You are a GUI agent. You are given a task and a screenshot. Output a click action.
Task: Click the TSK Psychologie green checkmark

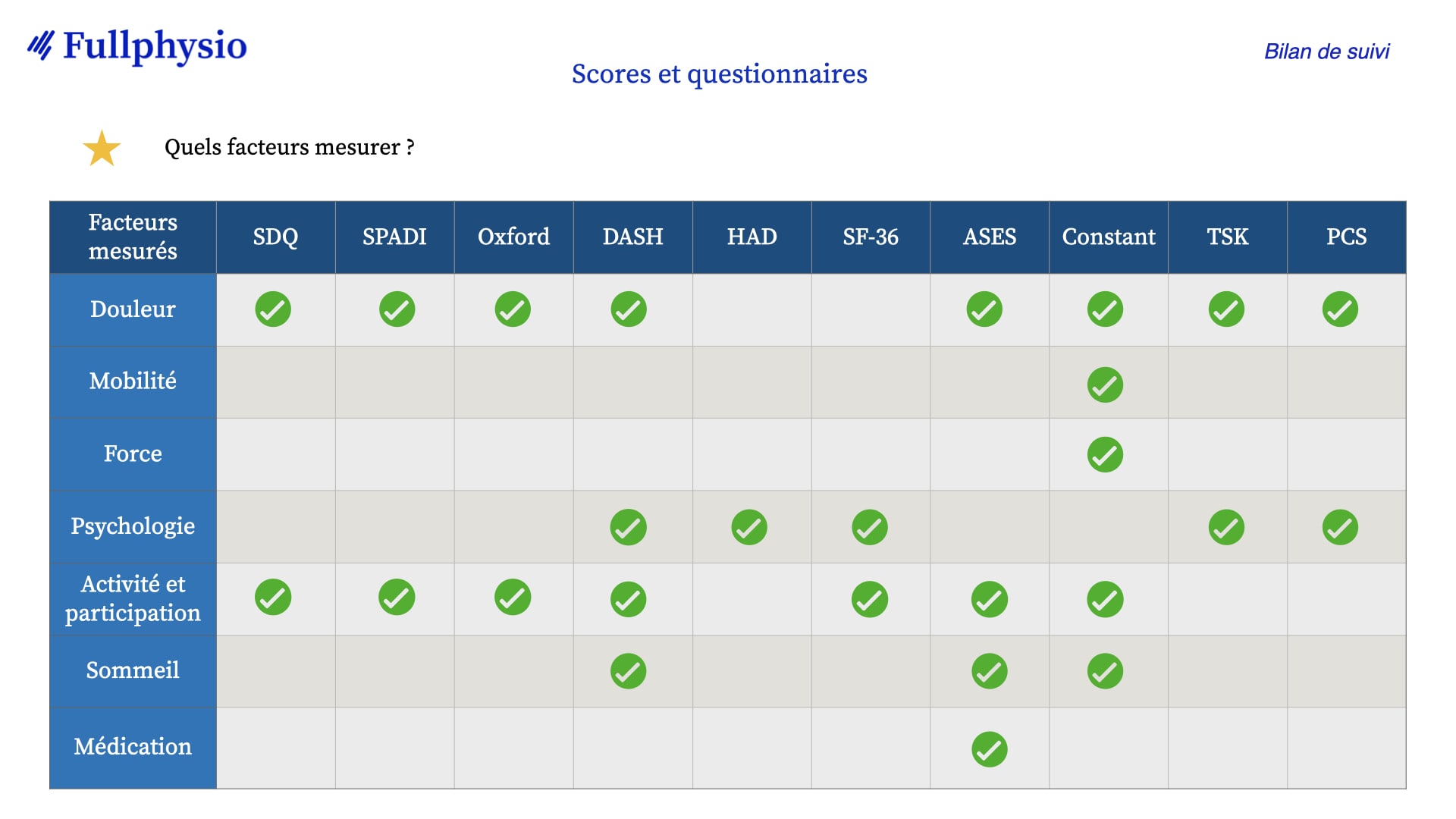(1226, 528)
